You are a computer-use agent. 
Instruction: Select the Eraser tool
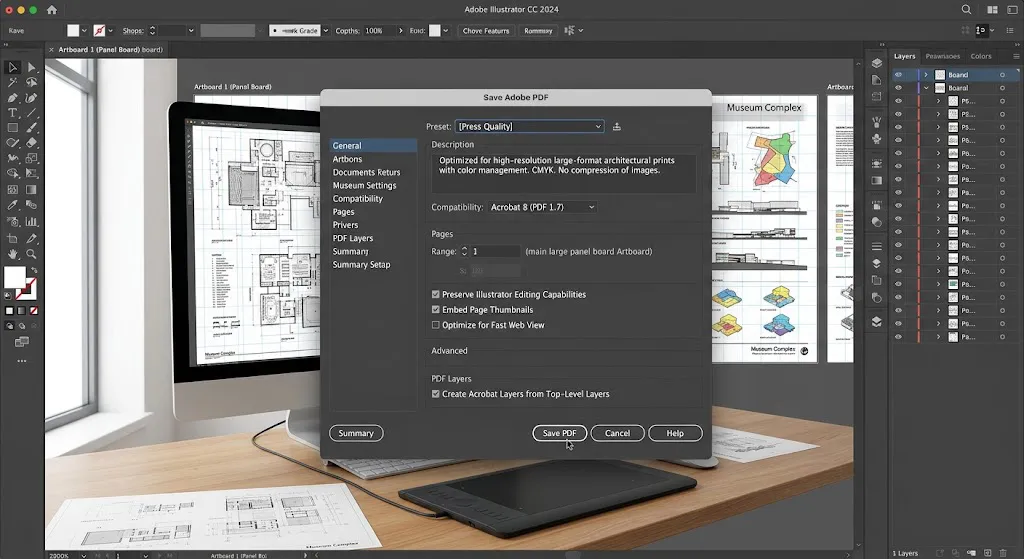[31, 143]
